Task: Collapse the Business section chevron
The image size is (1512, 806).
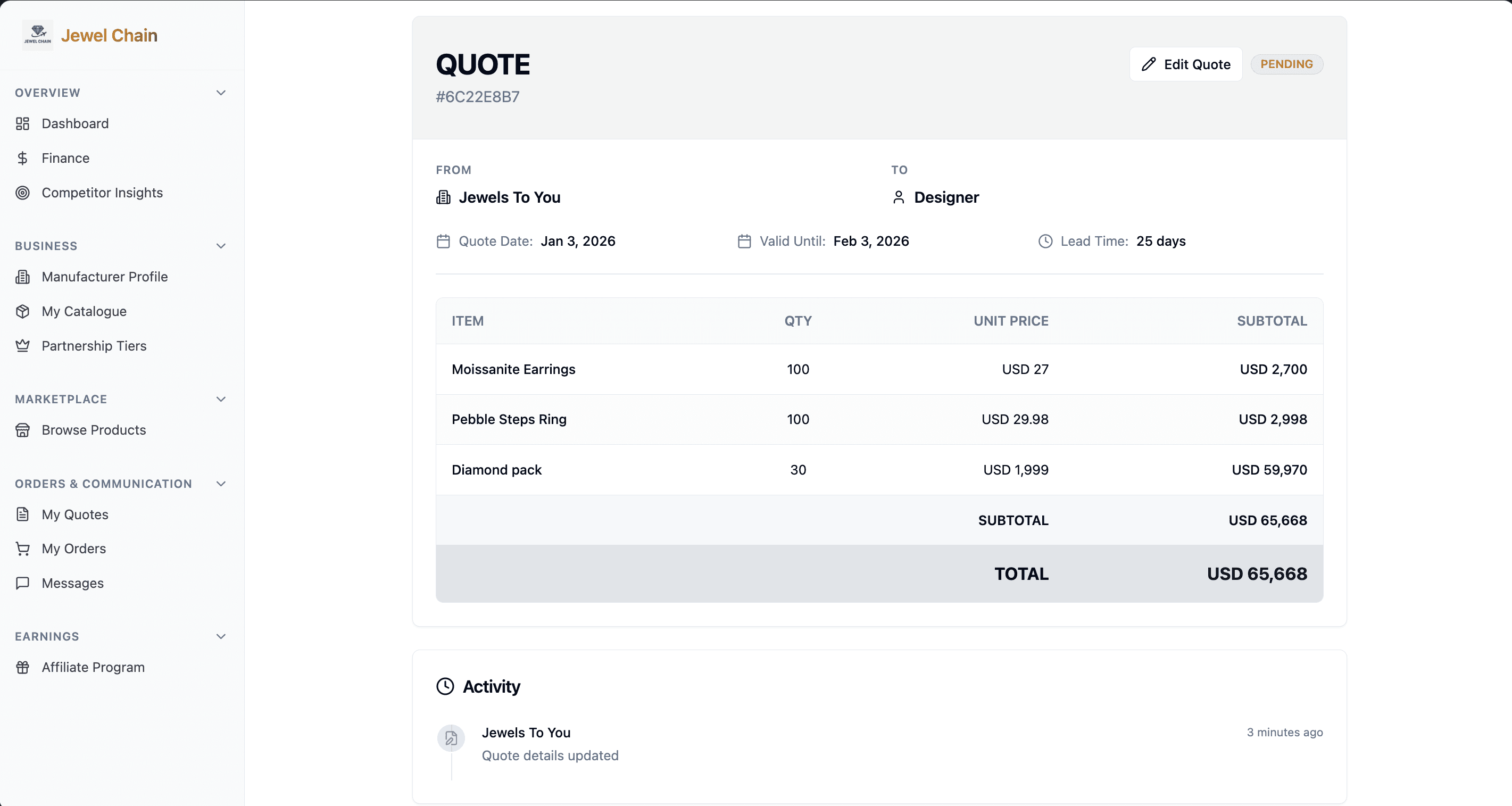Action: coord(221,246)
